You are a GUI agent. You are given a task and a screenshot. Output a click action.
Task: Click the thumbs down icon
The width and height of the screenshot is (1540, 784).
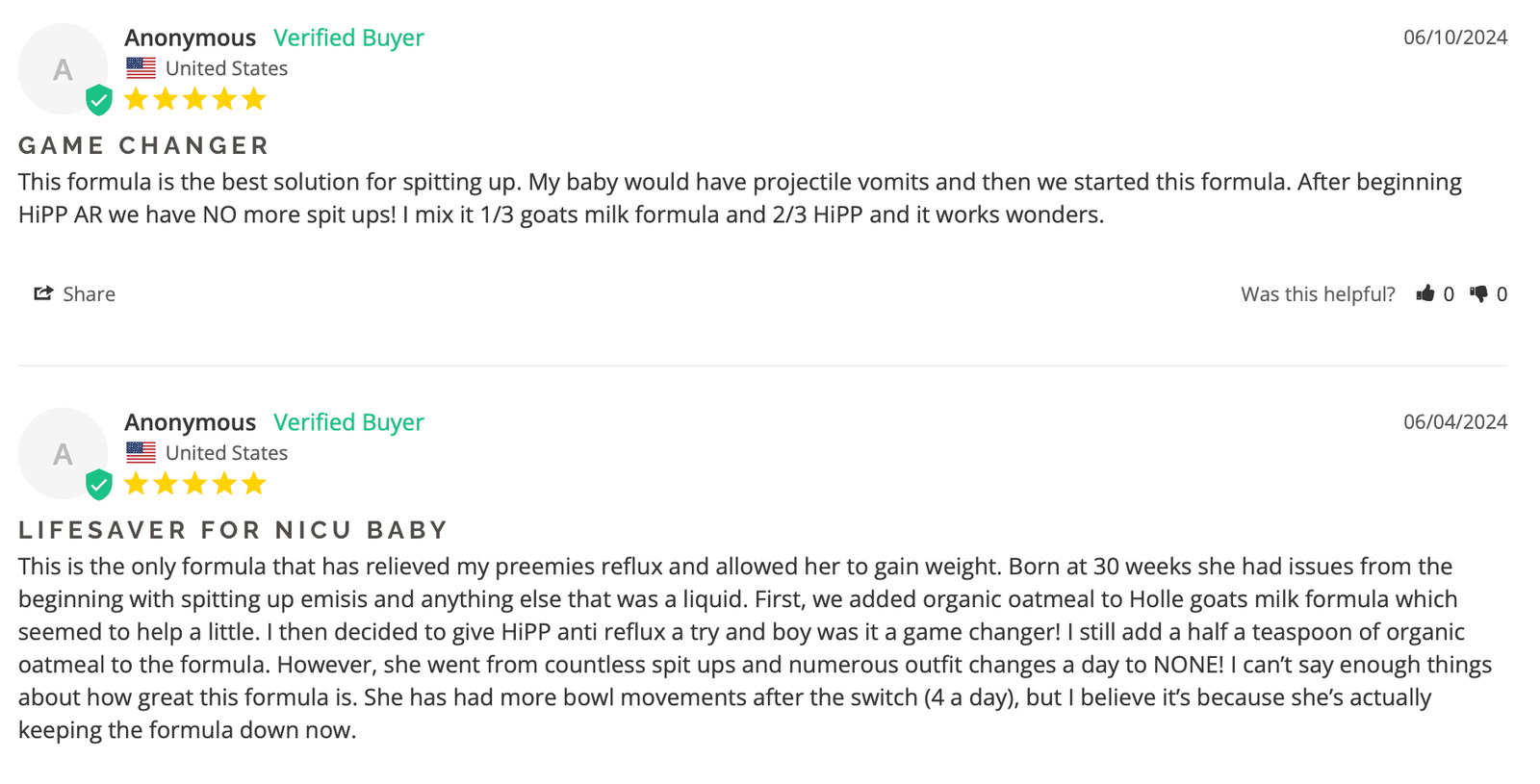pos(1479,293)
